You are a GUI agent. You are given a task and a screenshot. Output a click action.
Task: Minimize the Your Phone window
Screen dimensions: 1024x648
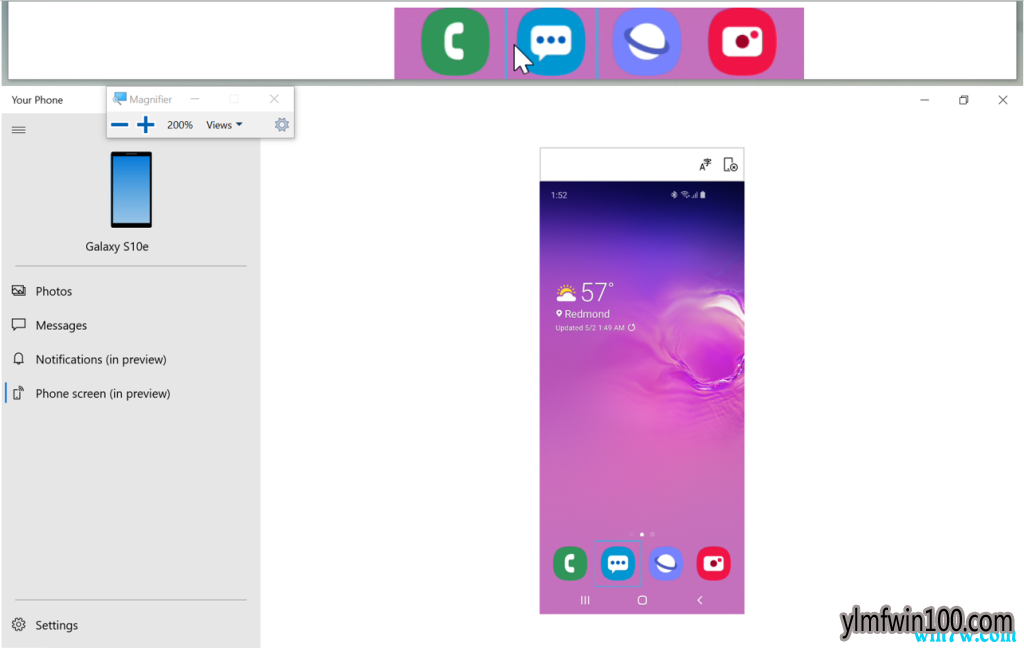(925, 100)
